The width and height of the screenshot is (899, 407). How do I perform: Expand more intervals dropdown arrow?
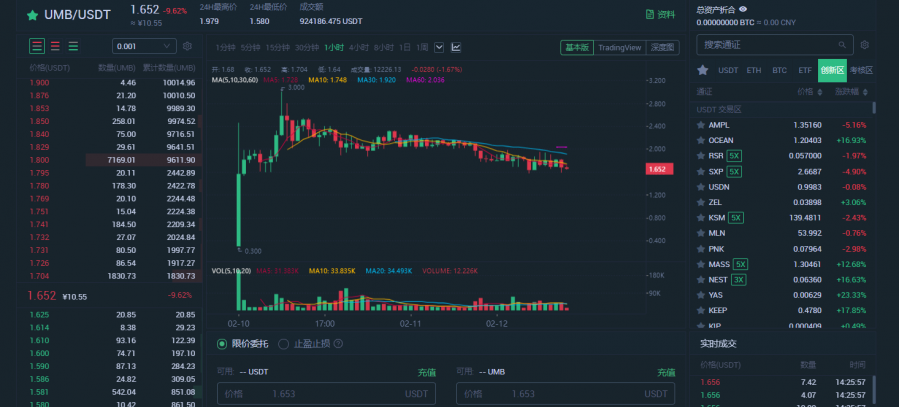tap(439, 48)
